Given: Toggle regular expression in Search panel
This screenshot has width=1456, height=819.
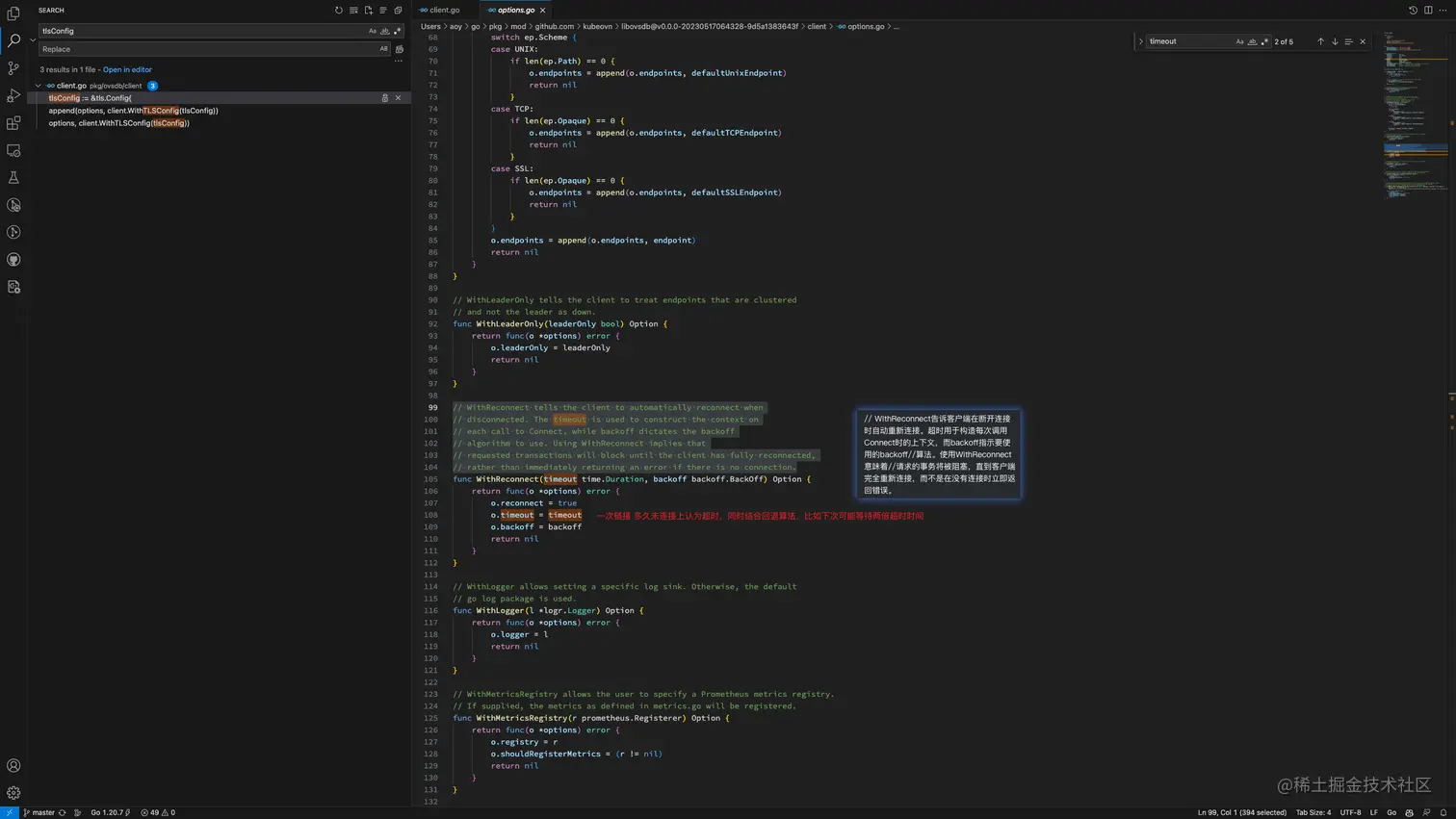Looking at the screenshot, I should pyautogui.click(x=397, y=31).
